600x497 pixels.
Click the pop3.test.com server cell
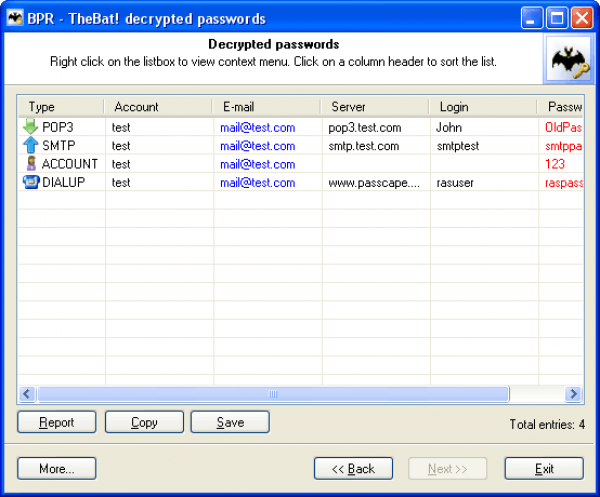click(365, 127)
